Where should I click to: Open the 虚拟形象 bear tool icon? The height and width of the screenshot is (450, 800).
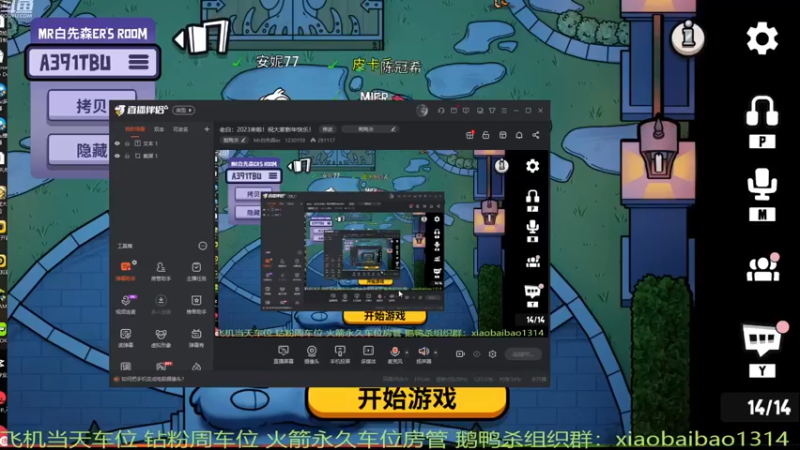coord(161,337)
